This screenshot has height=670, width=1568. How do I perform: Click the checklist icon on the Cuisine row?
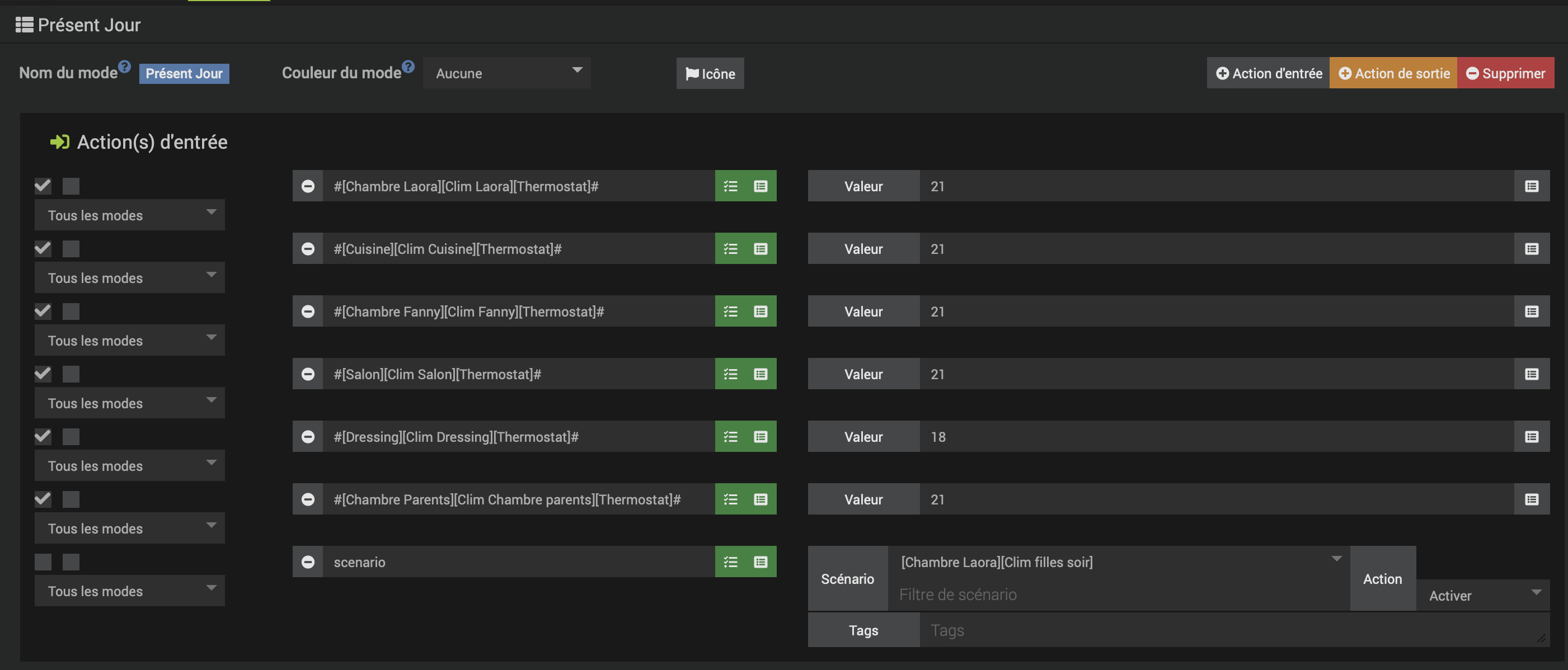(730, 249)
